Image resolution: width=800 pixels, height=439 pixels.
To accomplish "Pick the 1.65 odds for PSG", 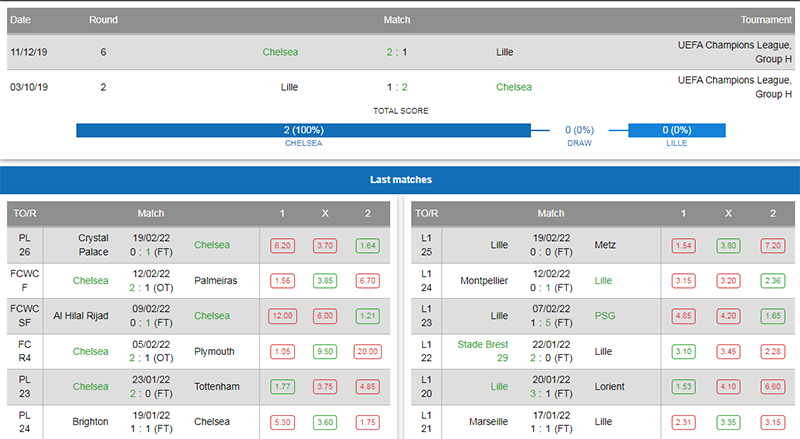I will [x=772, y=316].
